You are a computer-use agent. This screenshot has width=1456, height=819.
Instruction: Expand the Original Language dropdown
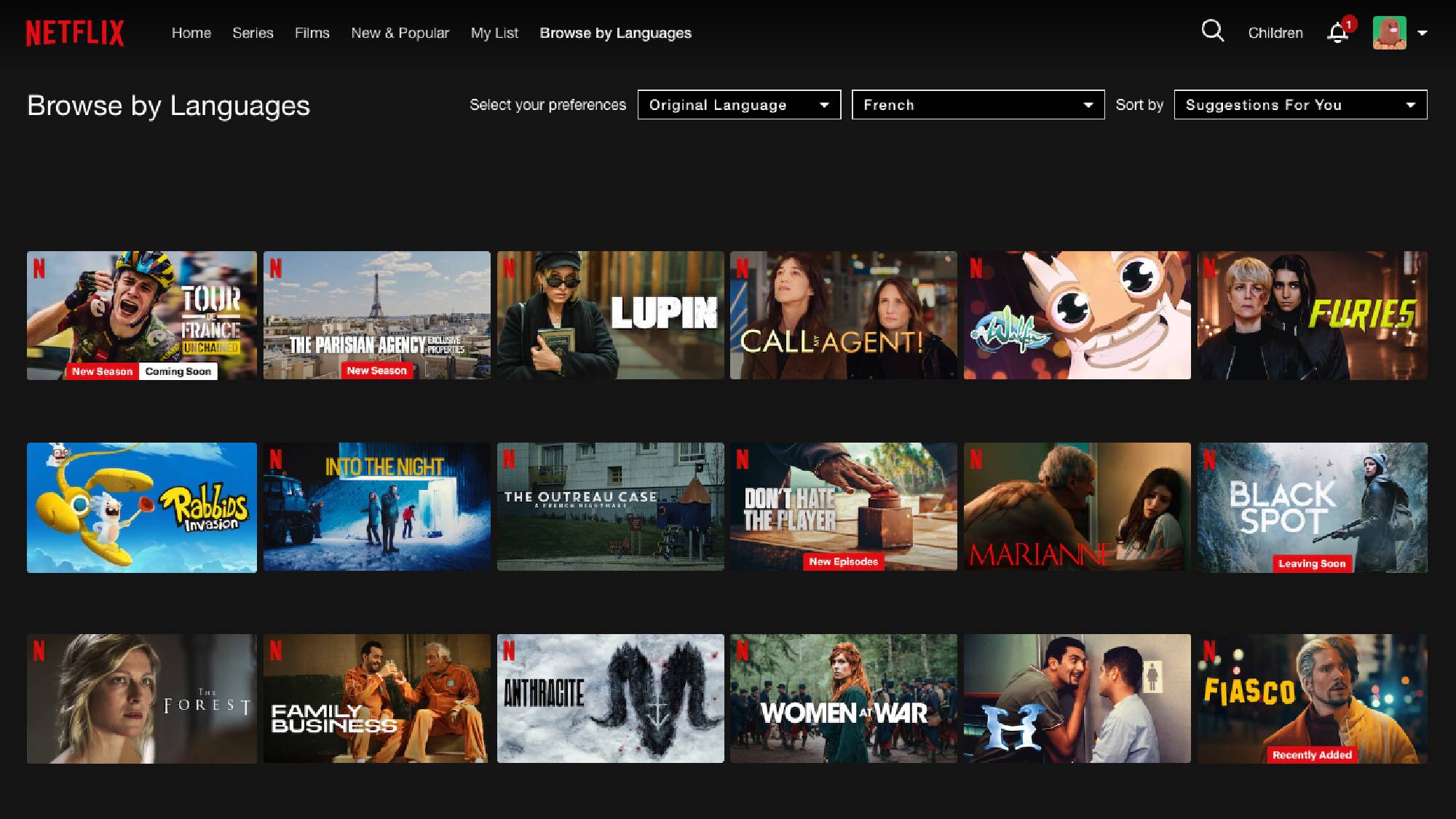(738, 104)
